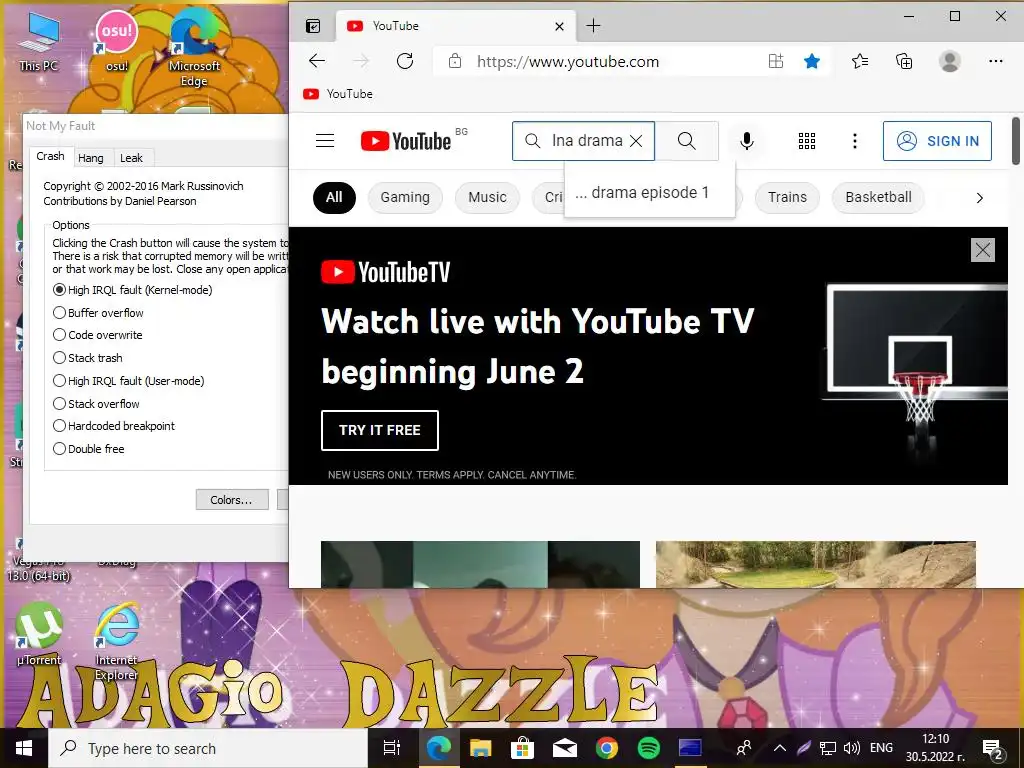
Task: Open the Edge Favorites list icon
Action: tap(860, 61)
